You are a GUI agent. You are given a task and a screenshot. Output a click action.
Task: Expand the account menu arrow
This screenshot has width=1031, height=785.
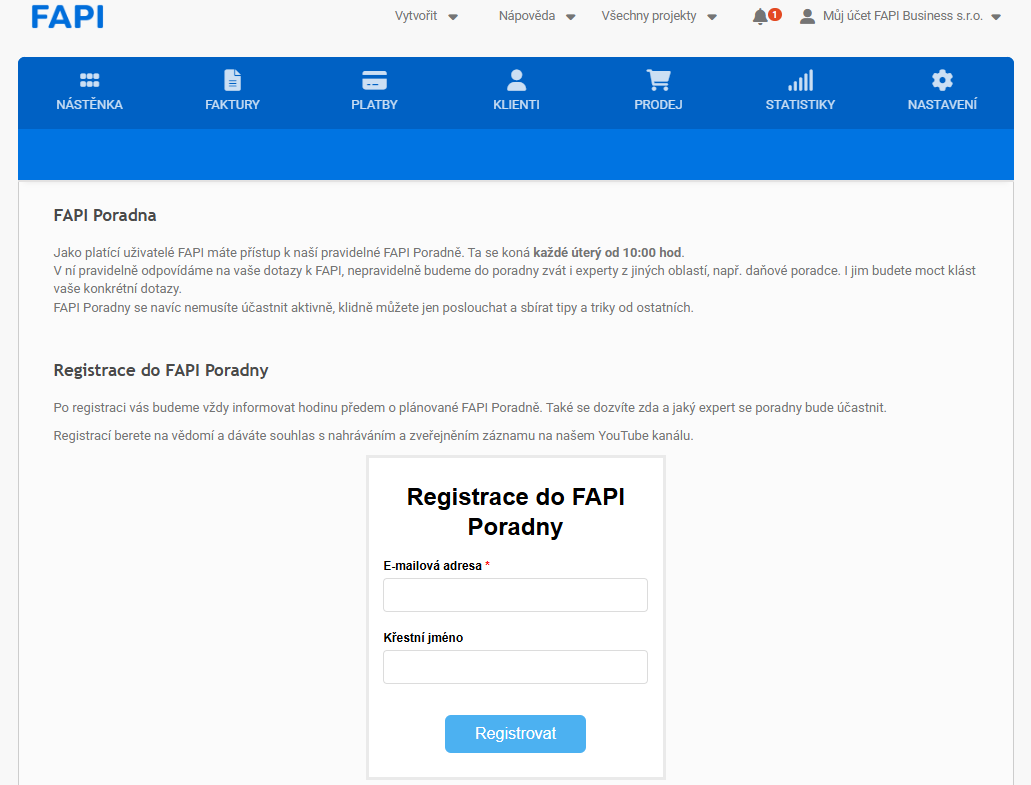[996, 17]
